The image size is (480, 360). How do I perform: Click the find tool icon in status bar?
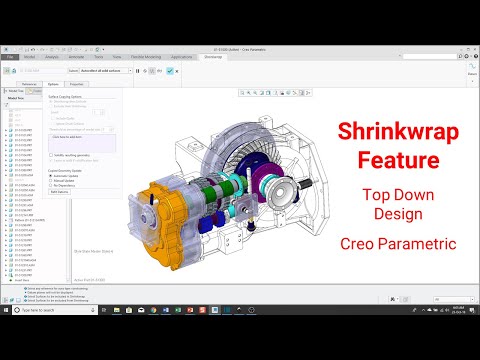coord(393,299)
